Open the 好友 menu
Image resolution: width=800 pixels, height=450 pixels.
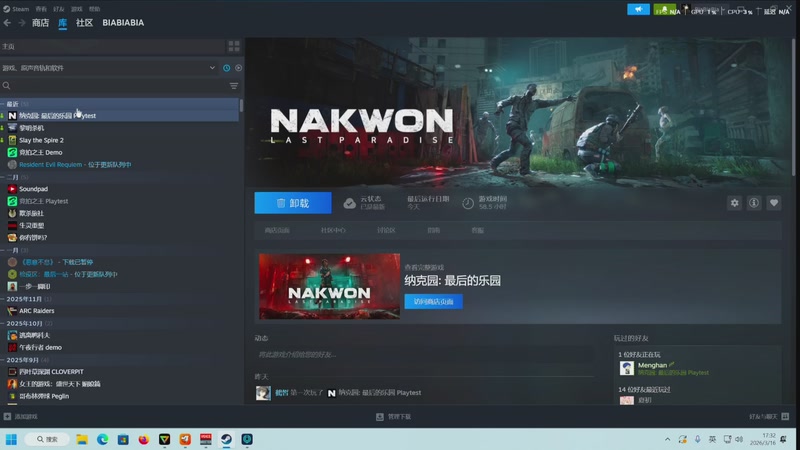[x=59, y=9]
